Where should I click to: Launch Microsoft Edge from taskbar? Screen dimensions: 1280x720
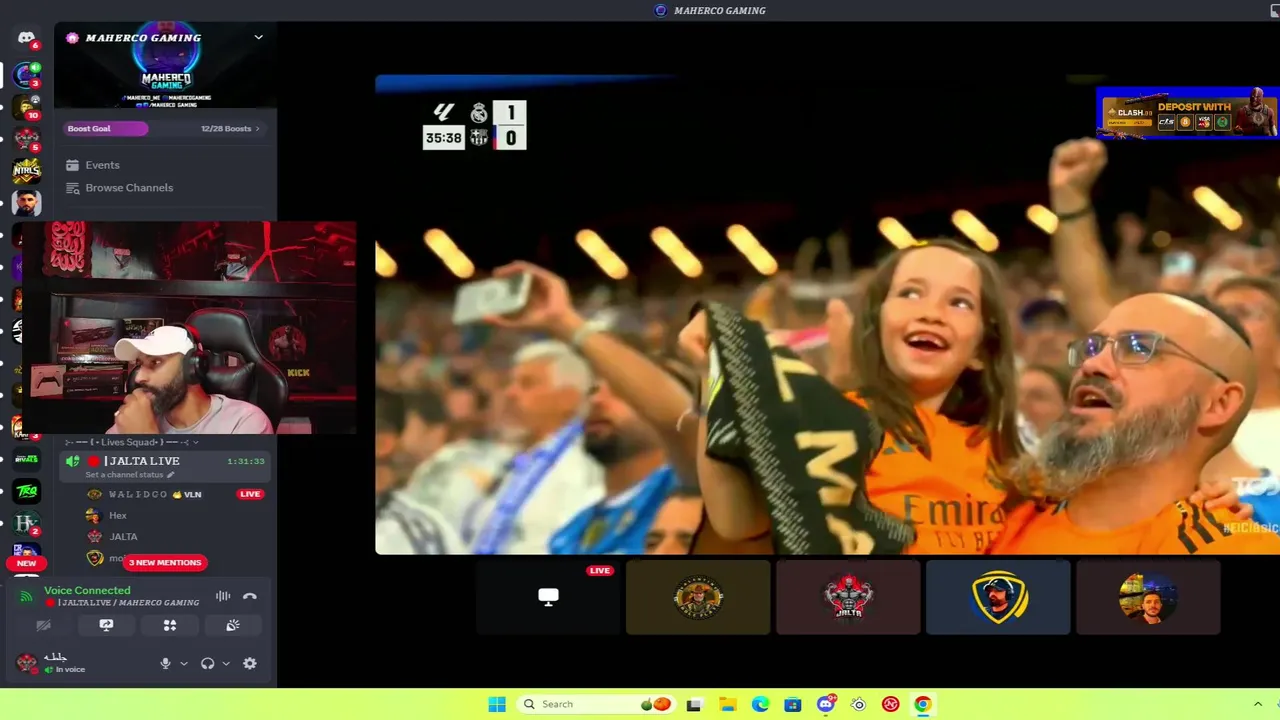pos(760,704)
